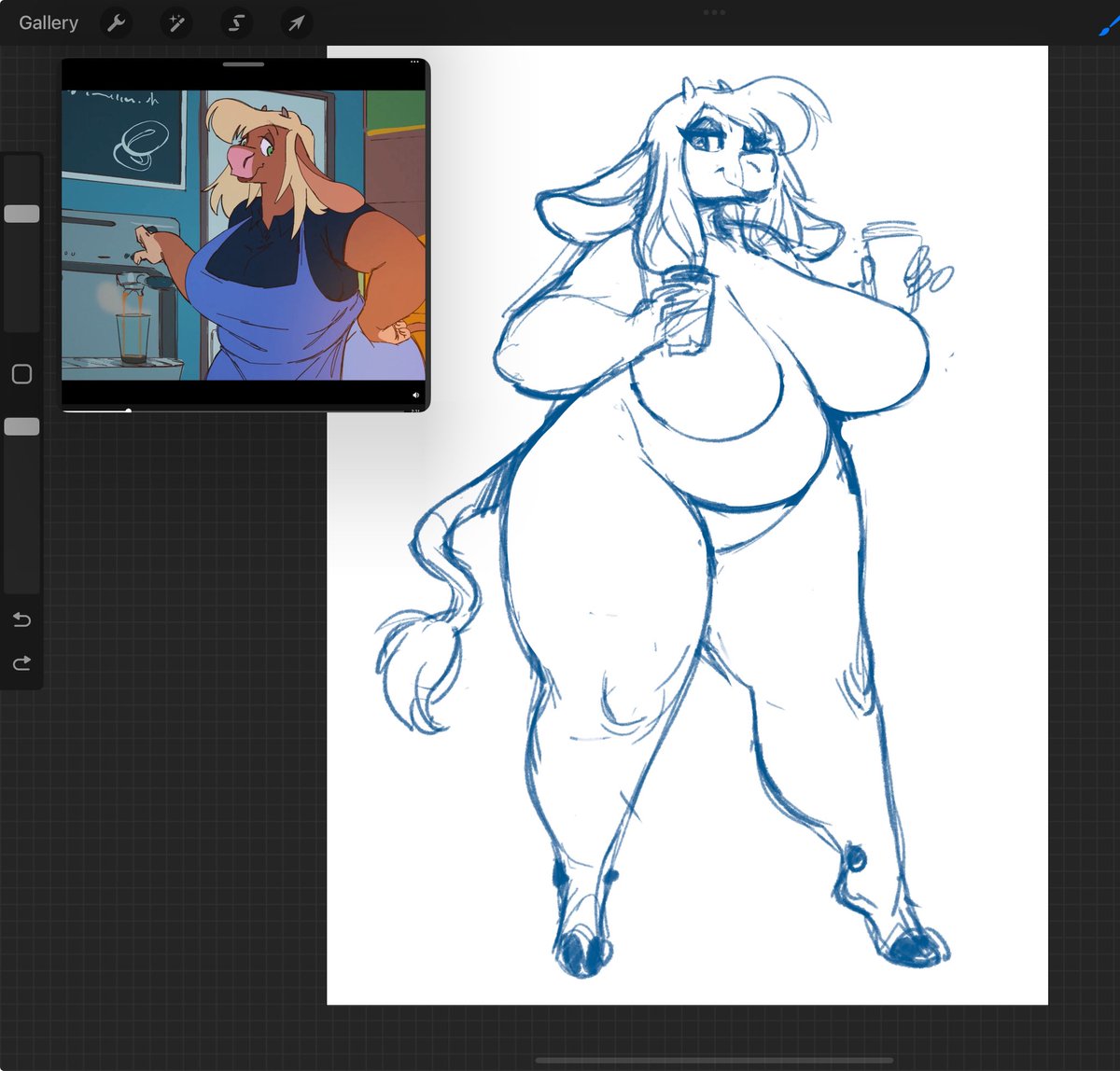The image size is (1120, 1071).
Task: Tap the Modify button between sidebar sliders
Action: pyautogui.click(x=21, y=373)
